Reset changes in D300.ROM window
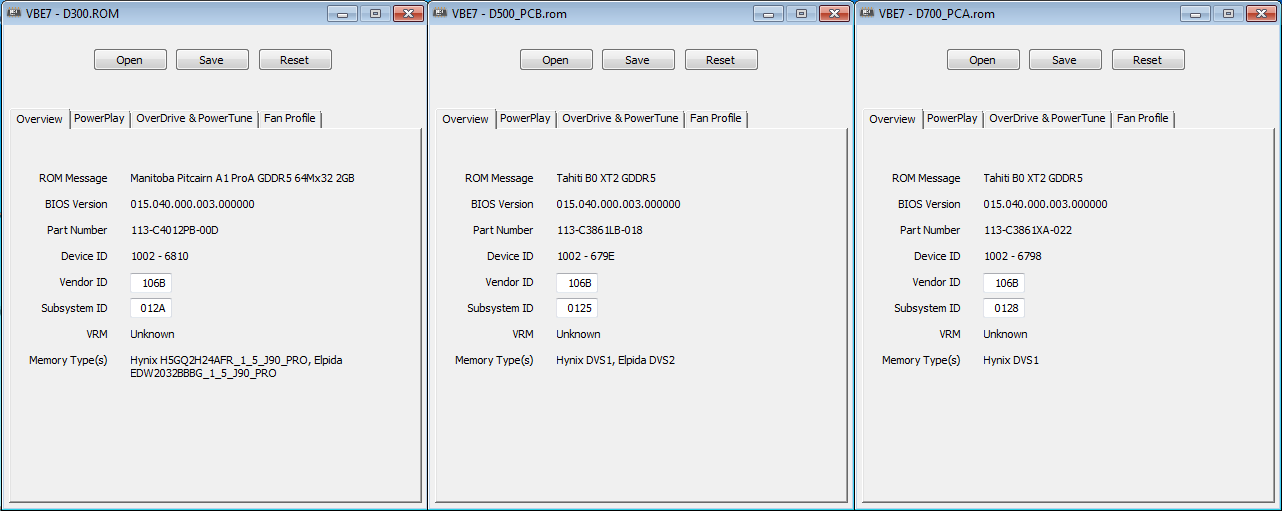Image resolution: width=1282 pixels, height=511 pixels. pyautogui.click(x=295, y=60)
